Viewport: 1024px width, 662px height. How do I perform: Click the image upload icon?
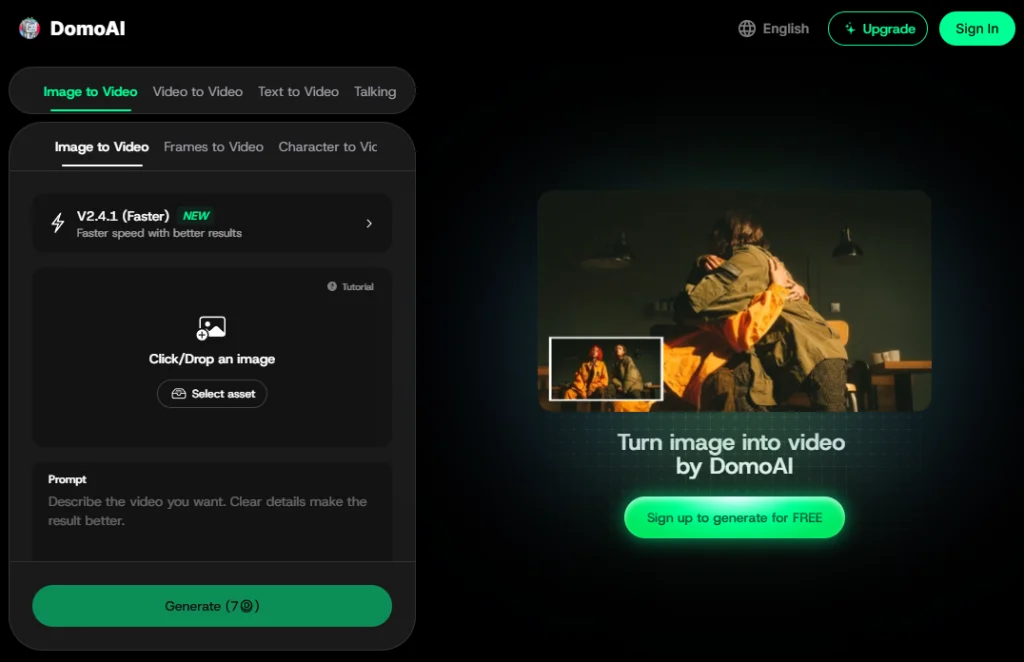point(211,328)
